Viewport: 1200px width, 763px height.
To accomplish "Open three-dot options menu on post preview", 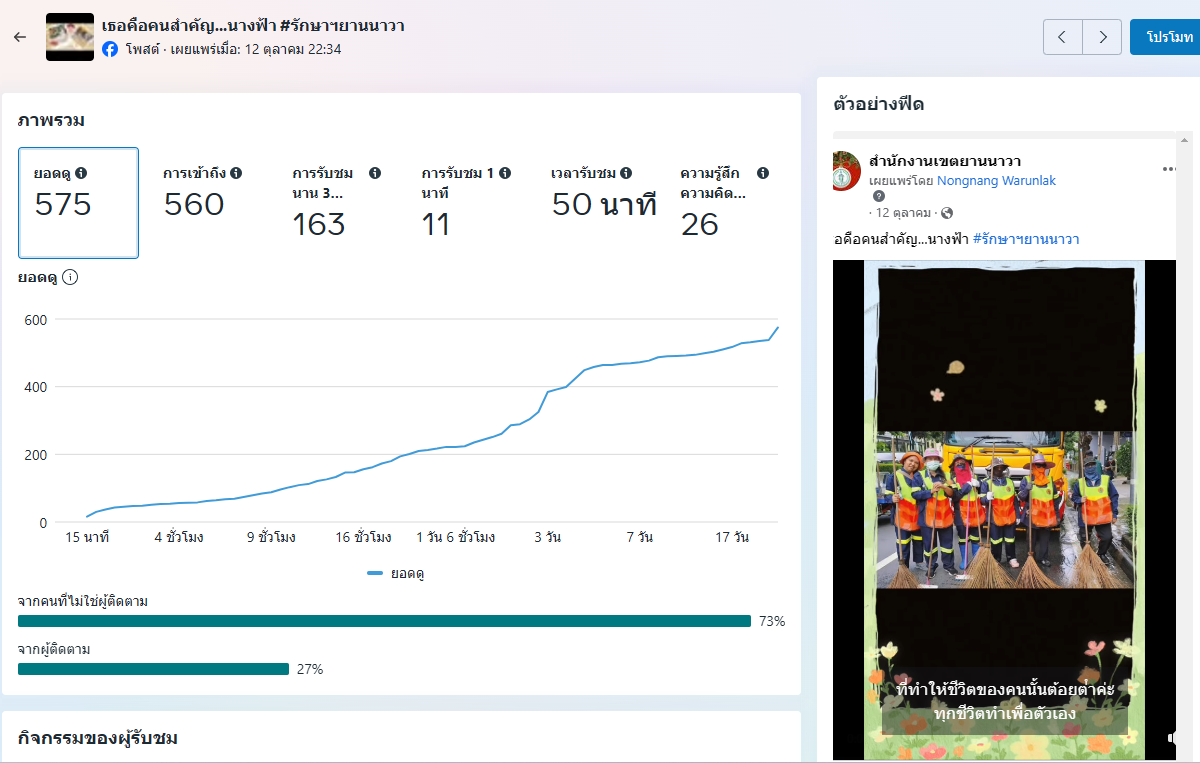I will point(1169,169).
